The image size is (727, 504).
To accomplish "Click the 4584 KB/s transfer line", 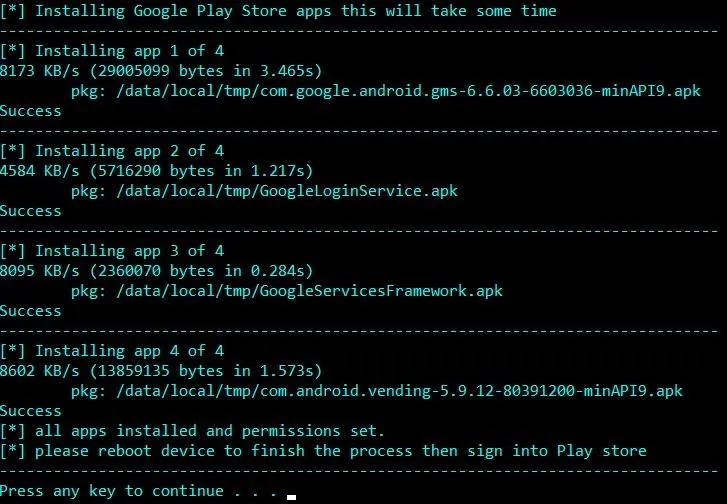I will click(156, 171).
